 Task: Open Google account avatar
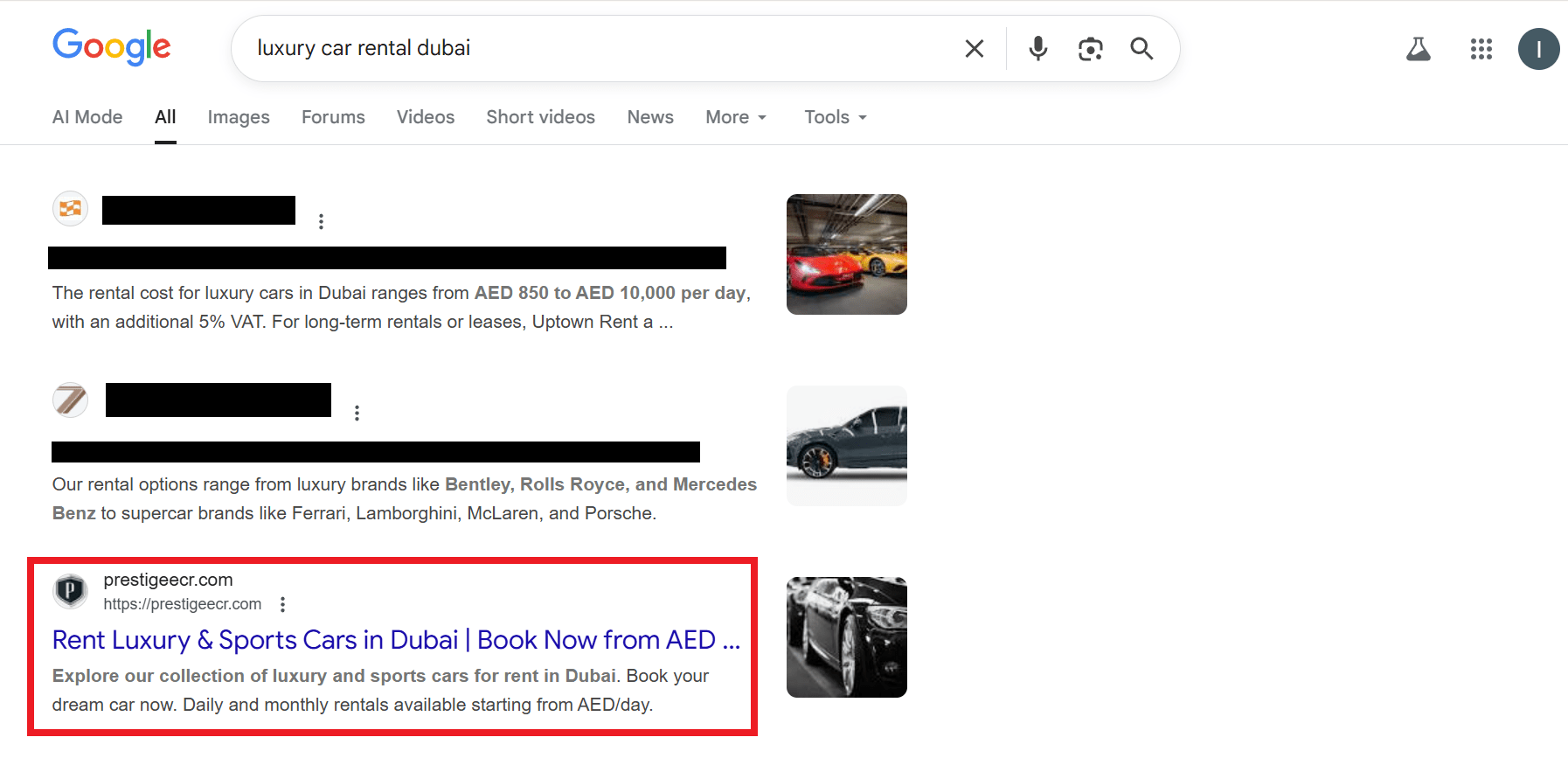1539,49
